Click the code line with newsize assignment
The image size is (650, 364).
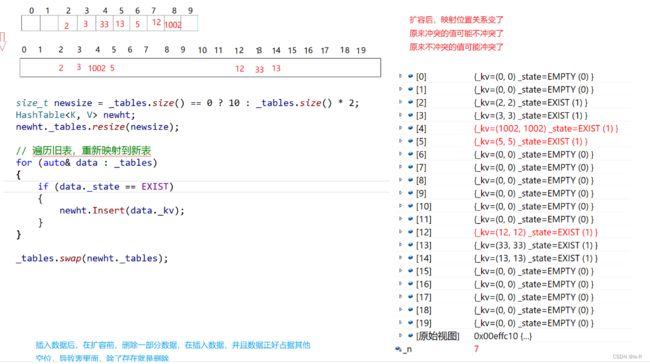(x=187, y=103)
